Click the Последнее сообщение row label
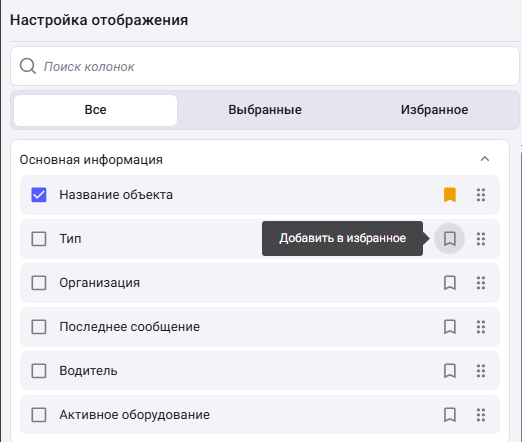The height and width of the screenshot is (442, 522). [x=130, y=327]
